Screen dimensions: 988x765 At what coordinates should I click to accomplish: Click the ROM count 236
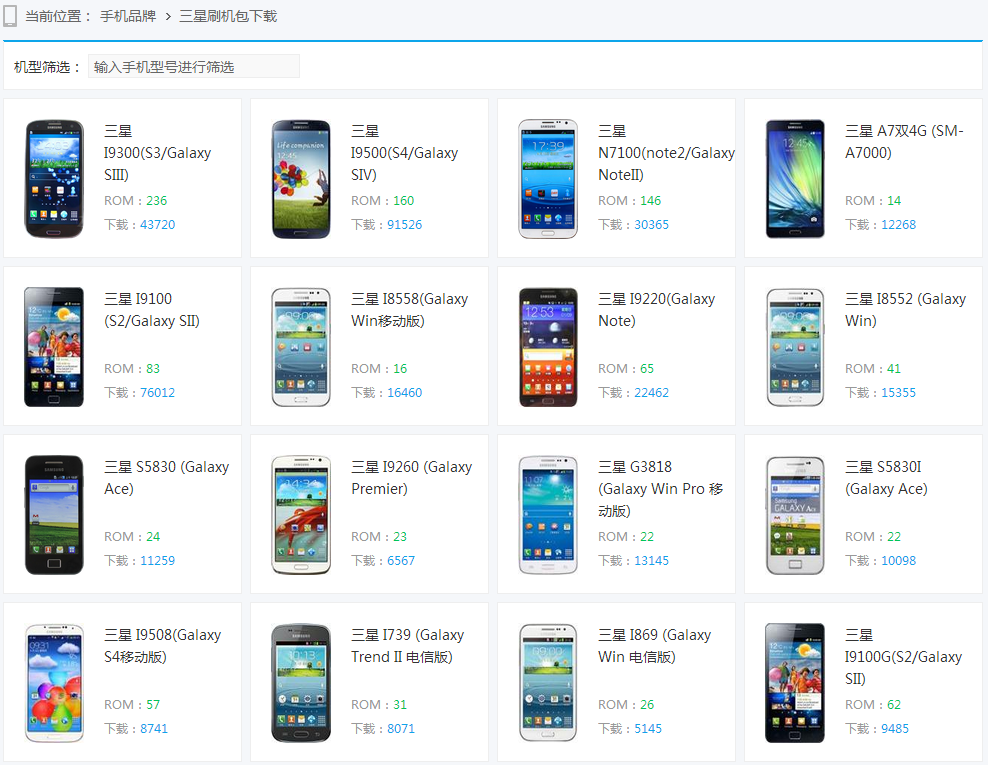coord(157,200)
